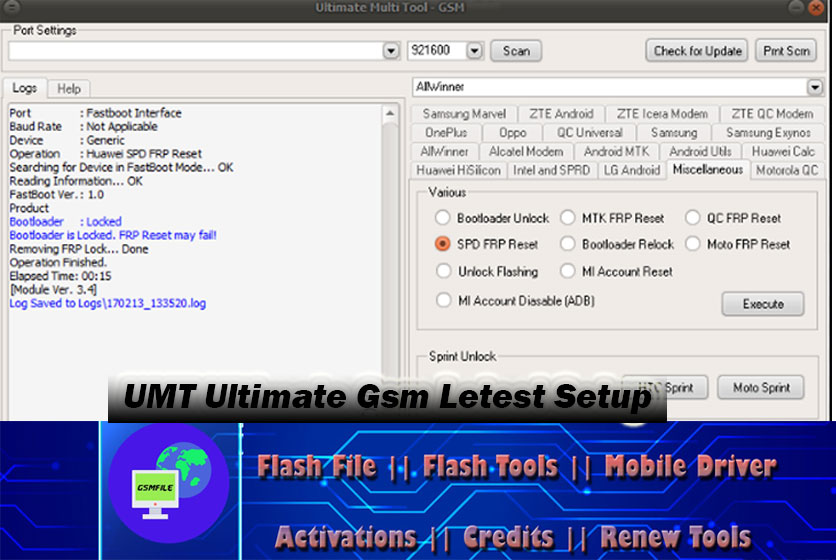Click the Moto Sprint button
836x560 pixels.
click(x=761, y=387)
